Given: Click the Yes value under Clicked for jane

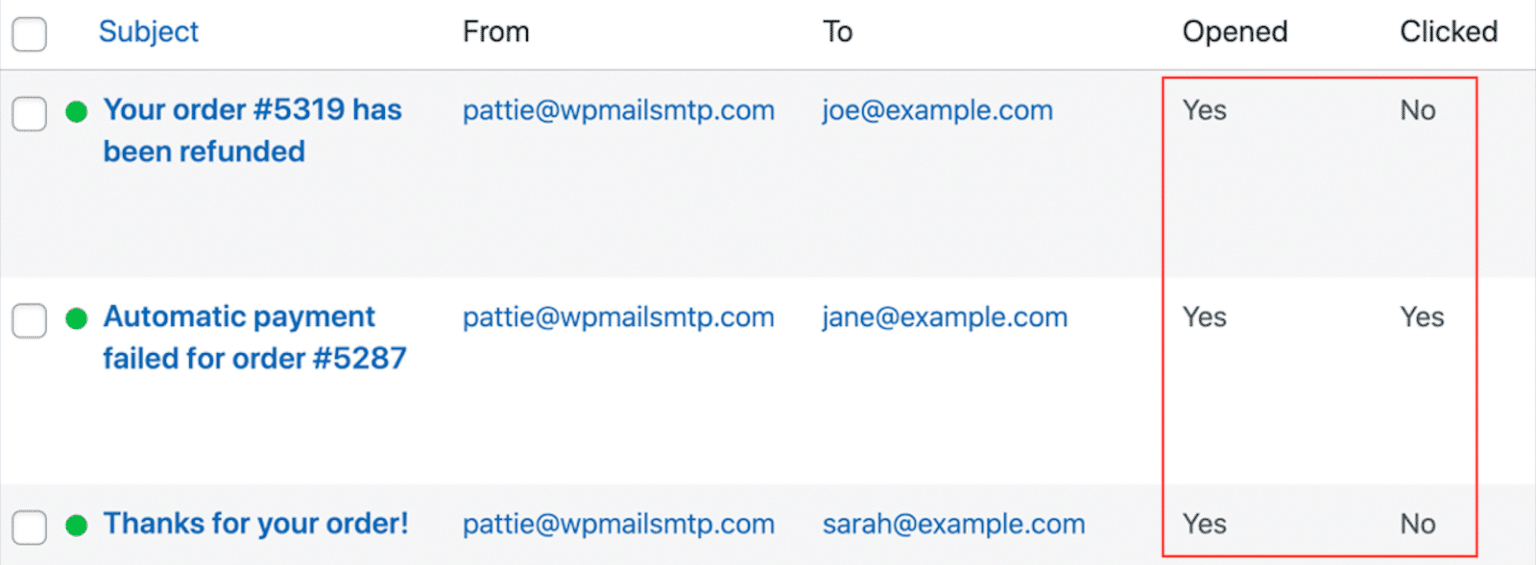Looking at the screenshot, I should 1422,318.
